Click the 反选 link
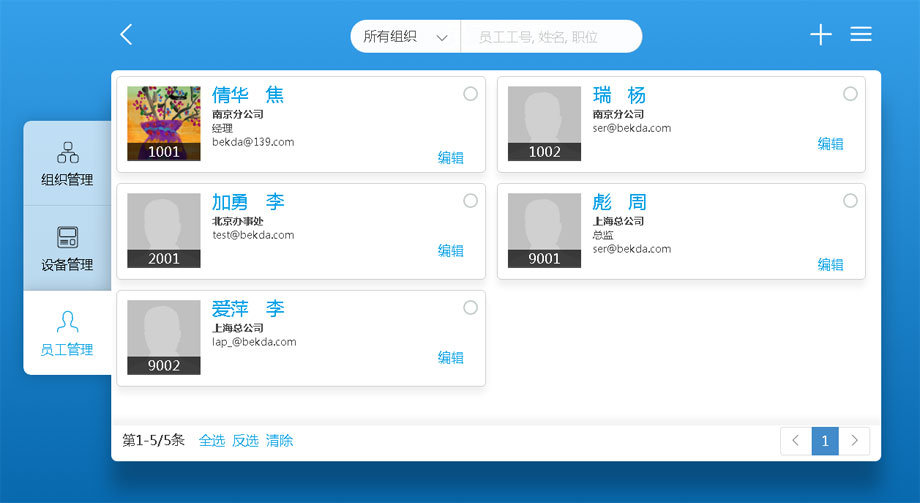The image size is (920, 503). pyautogui.click(x=245, y=440)
